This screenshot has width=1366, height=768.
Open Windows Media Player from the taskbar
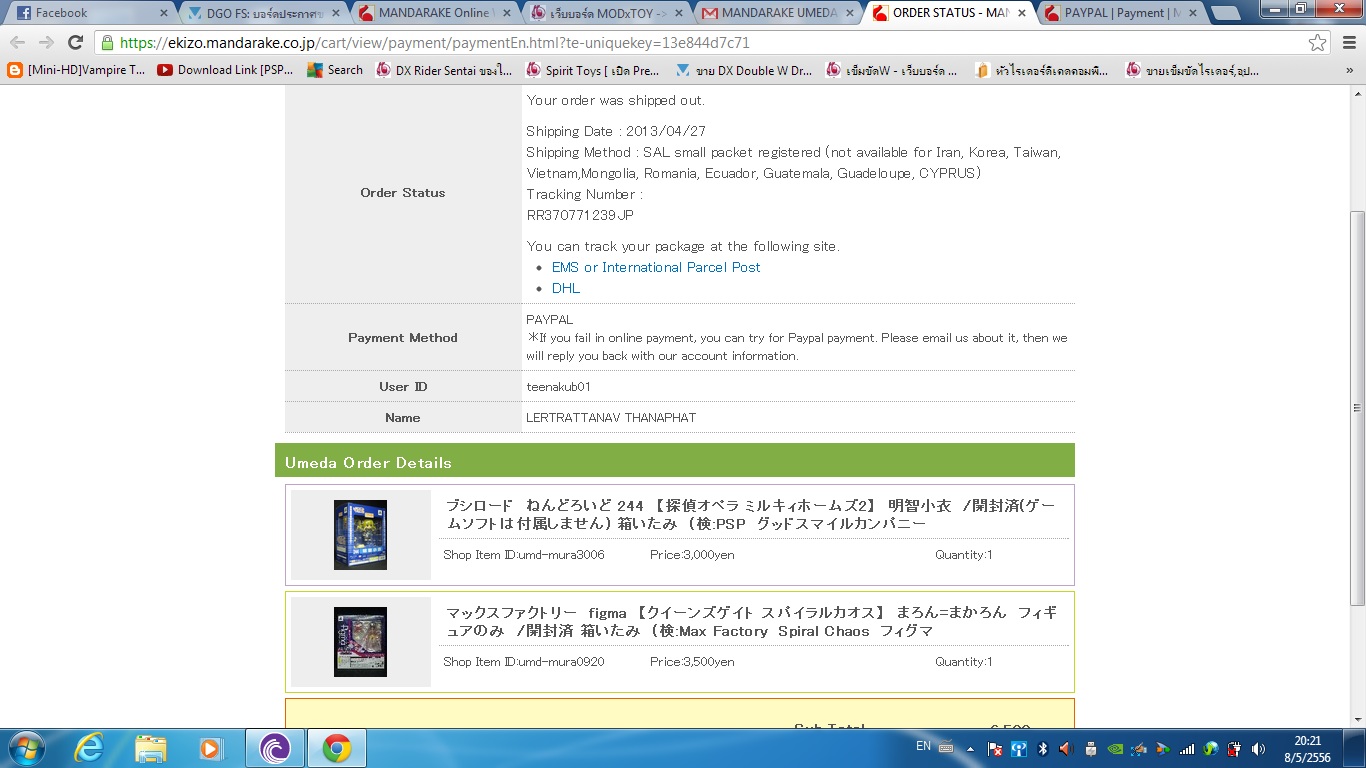pos(211,748)
